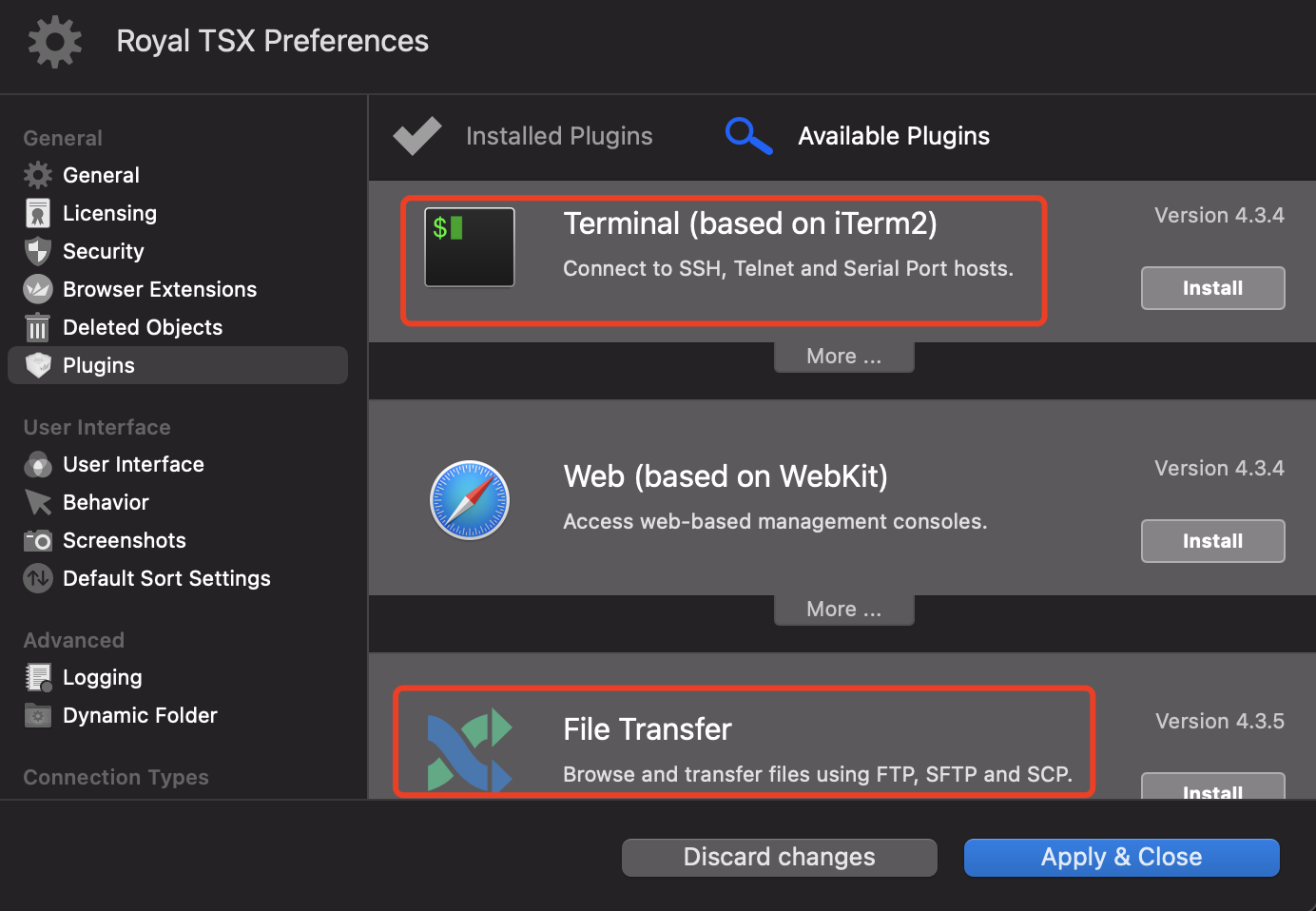The image size is (1316, 911).
Task: Expand More details for the Web plugin
Action: [843, 609]
